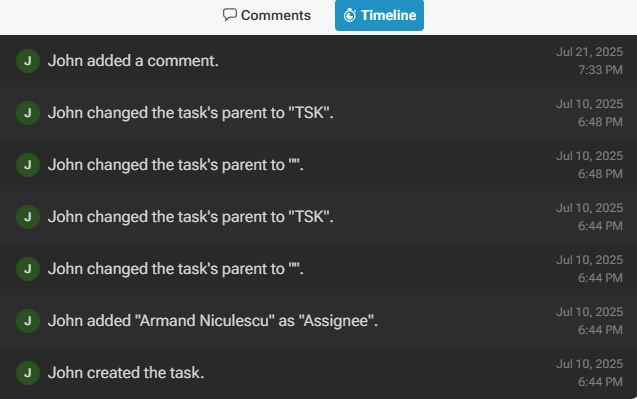Click avatar next to 6:44 PM 'TSK' parent change
Image resolution: width=637 pixels, height=399 pixels.
click(x=28, y=217)
